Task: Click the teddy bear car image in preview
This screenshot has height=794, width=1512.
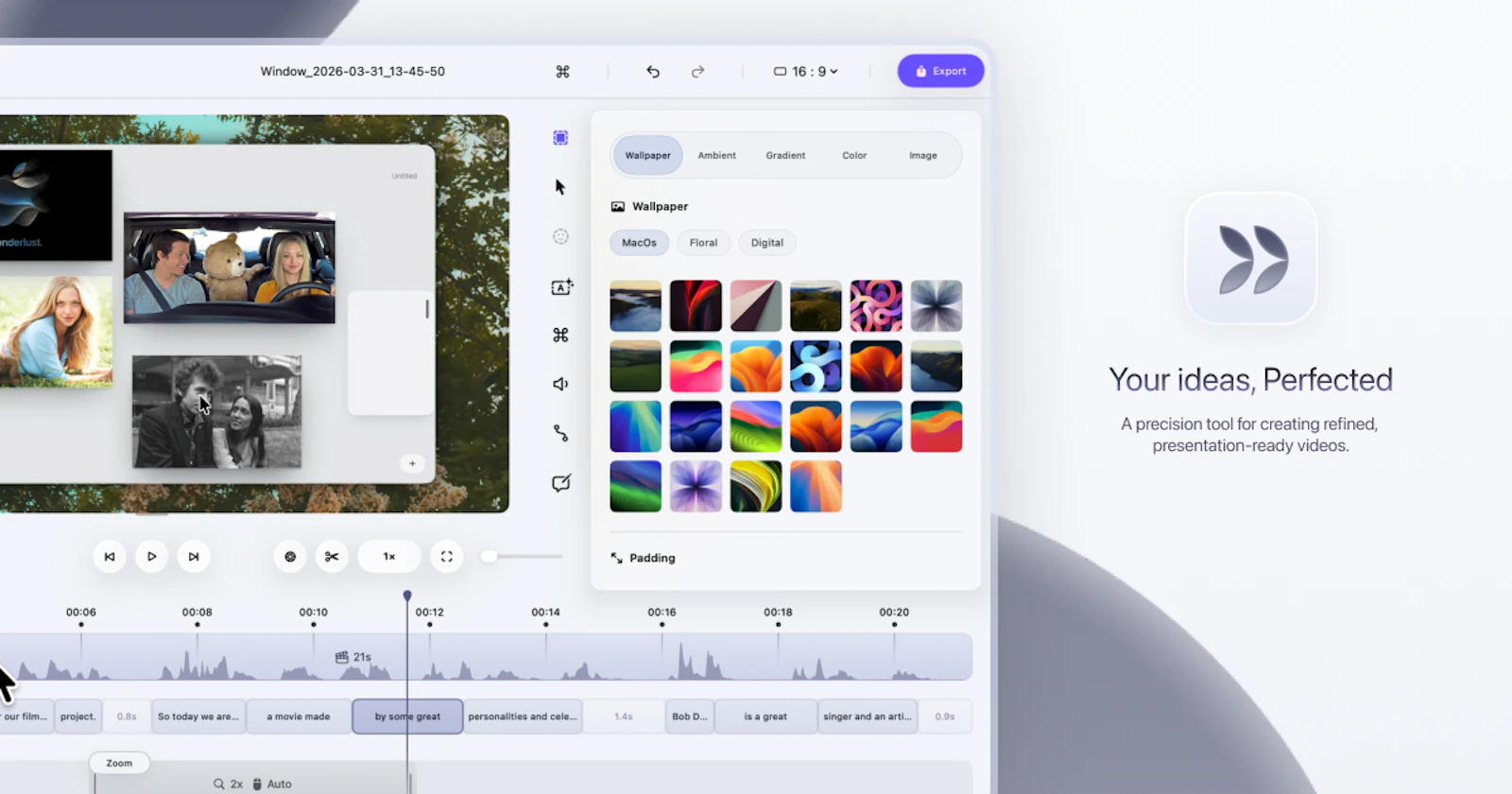Action: (230, 268)
